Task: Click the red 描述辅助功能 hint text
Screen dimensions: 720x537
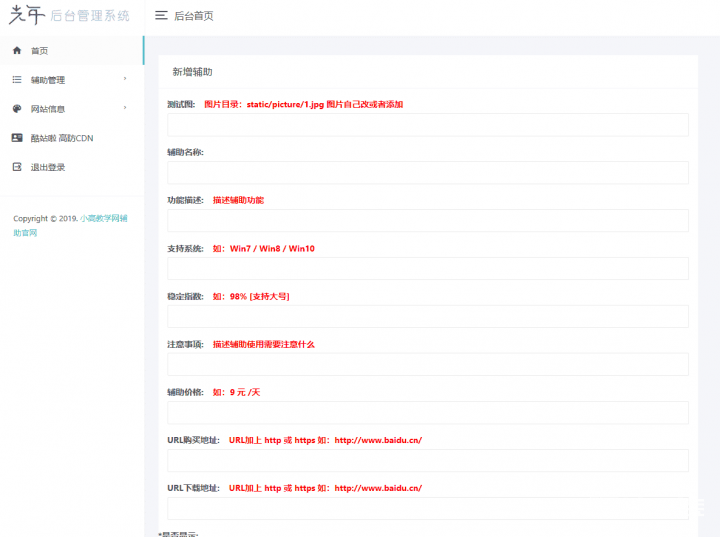Action: click(238, 200)
